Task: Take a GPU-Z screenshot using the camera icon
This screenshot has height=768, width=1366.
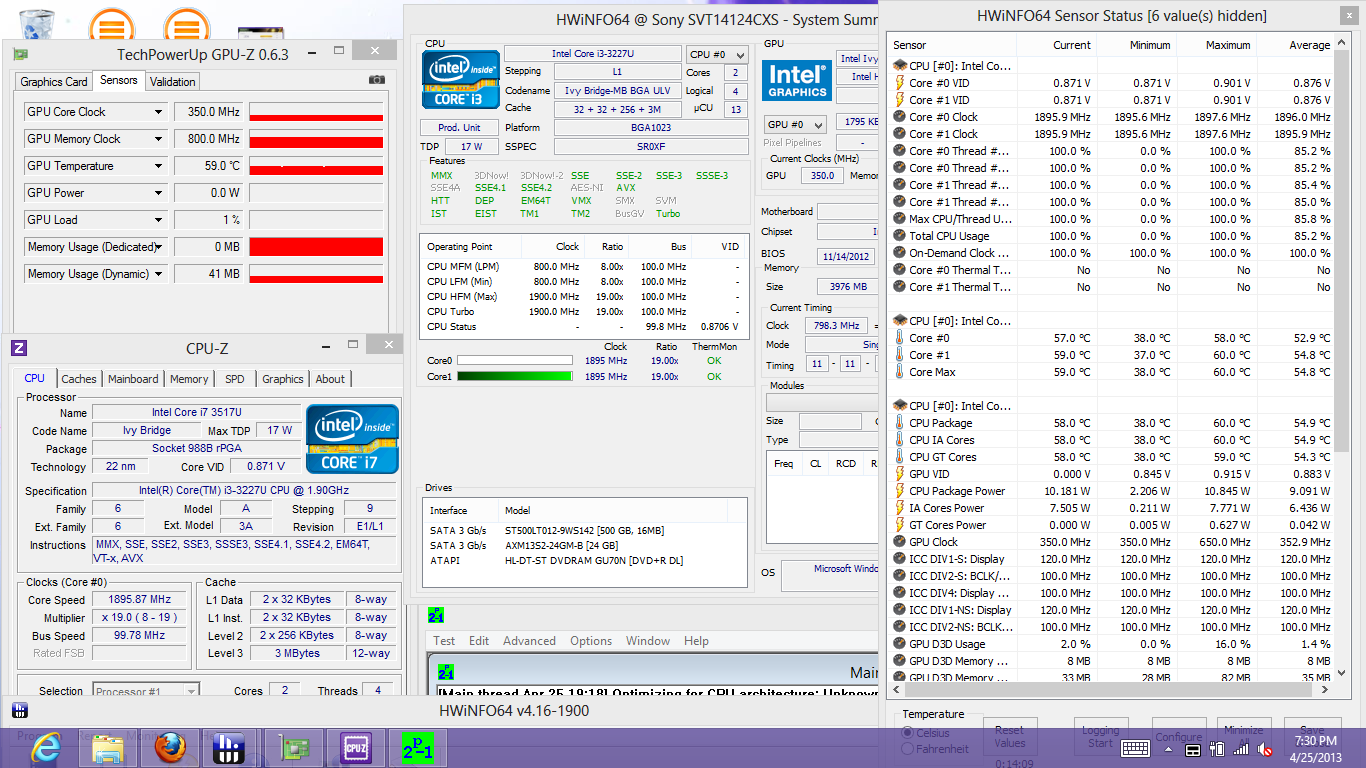Action: (x=376, y=80)
